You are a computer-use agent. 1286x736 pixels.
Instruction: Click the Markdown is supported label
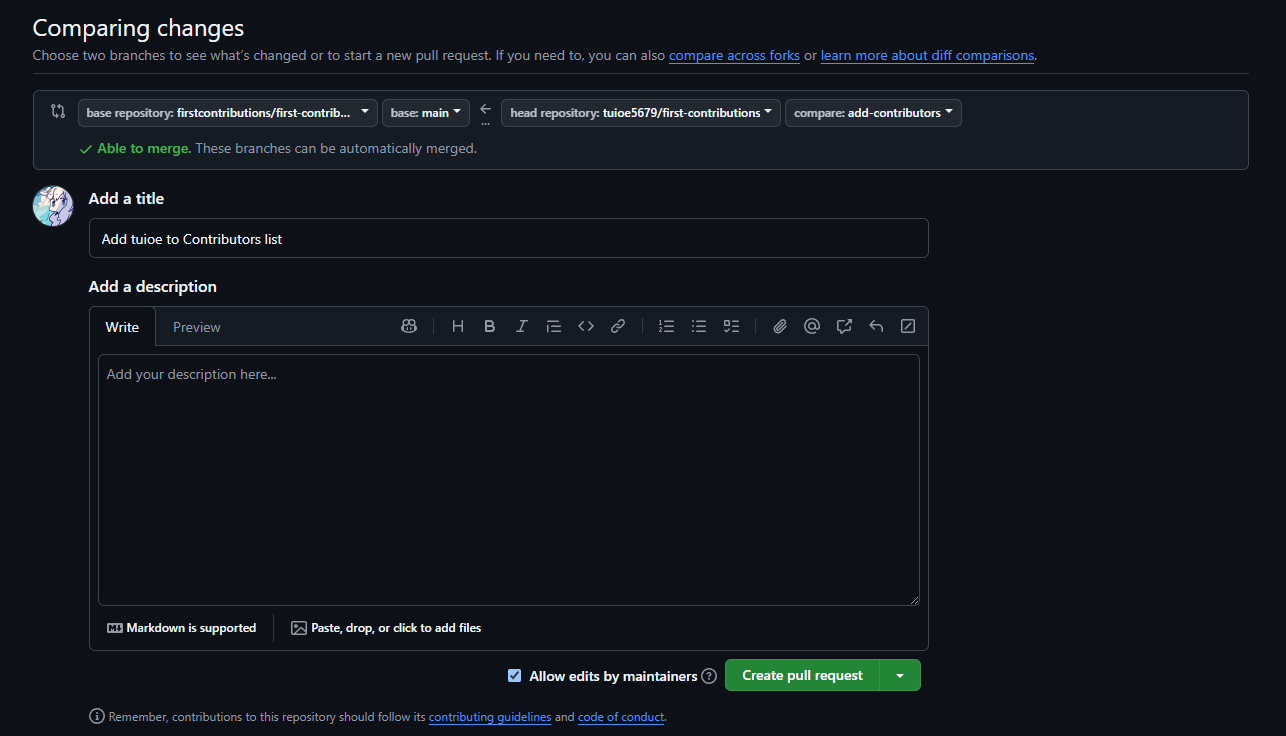(182, 628)
